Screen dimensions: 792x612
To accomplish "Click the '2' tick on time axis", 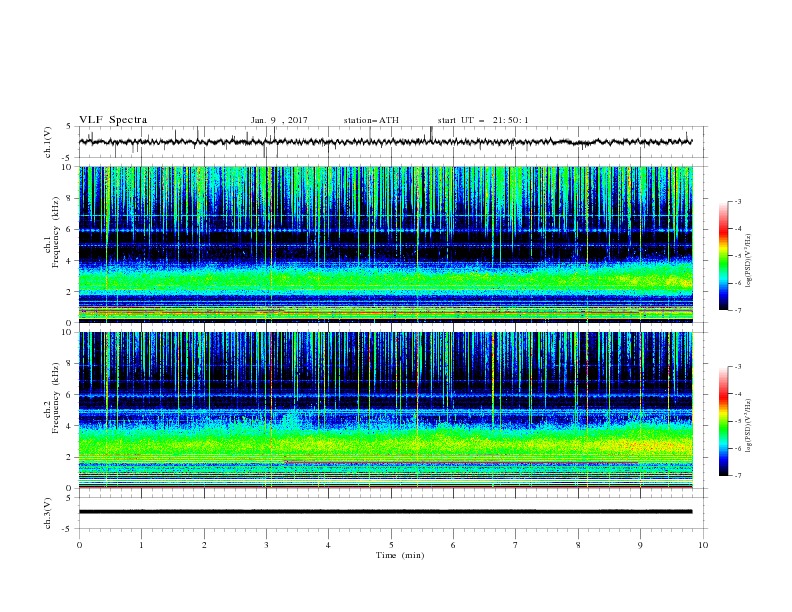I will click(x=204, y=545).
